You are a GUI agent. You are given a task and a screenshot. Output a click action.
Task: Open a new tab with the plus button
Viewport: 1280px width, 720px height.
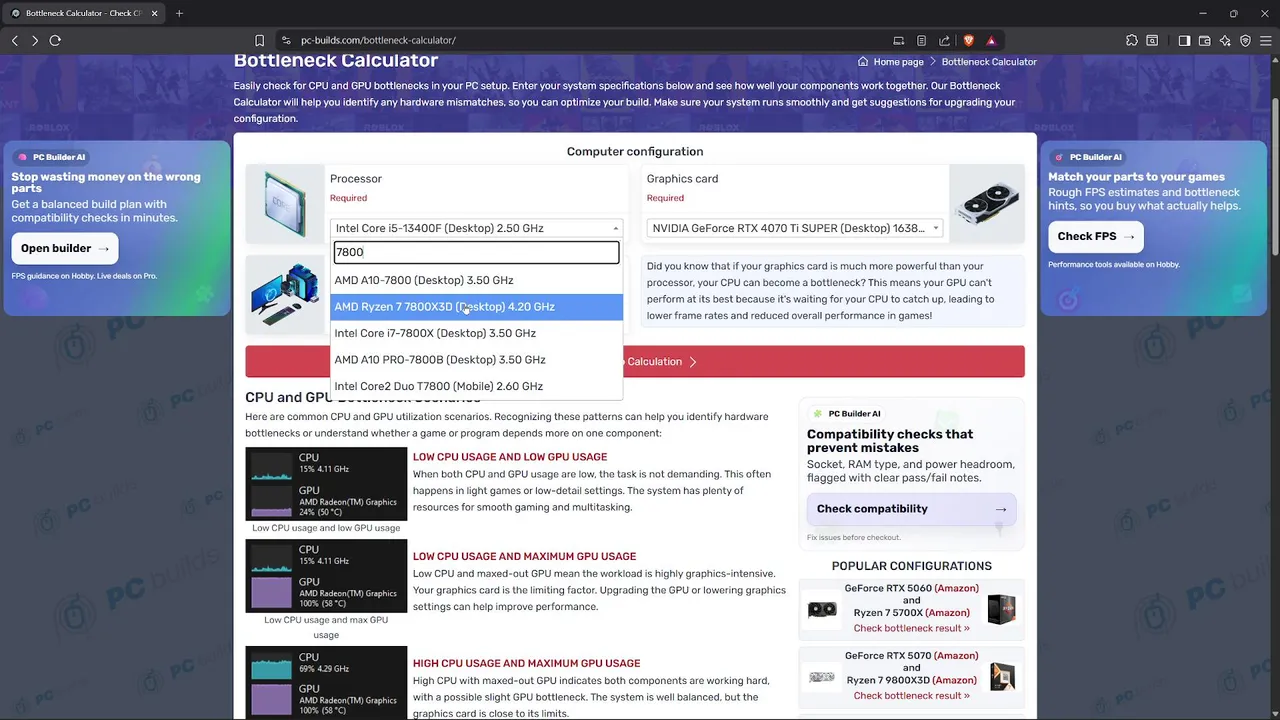(x=179, y=13)
